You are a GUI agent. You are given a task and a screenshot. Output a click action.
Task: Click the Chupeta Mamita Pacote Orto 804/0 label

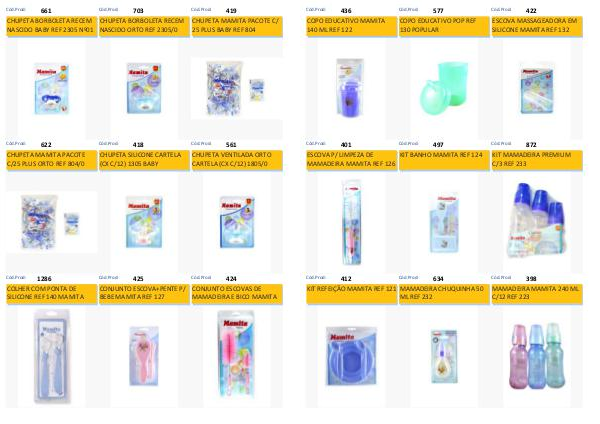pyautogui.click(x=51, y=159)
